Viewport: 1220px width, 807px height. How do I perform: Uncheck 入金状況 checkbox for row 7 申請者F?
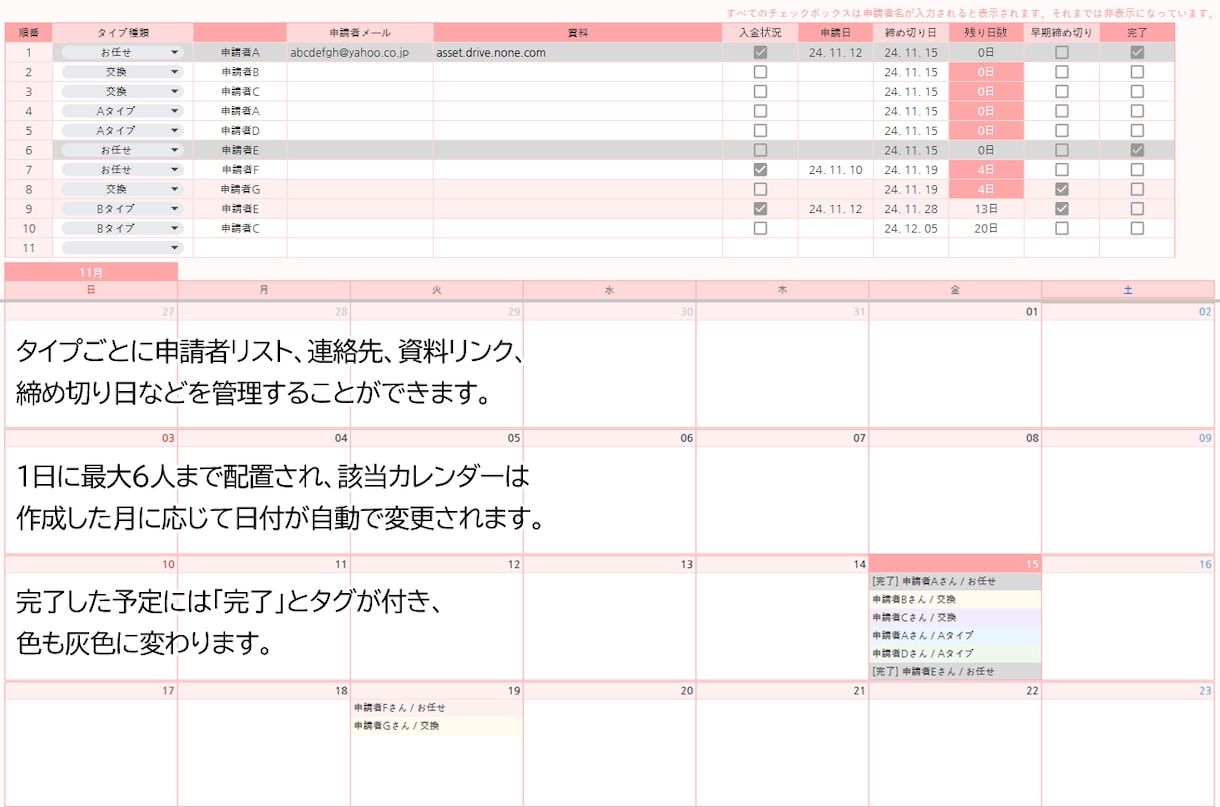click(x=760, y=169)
